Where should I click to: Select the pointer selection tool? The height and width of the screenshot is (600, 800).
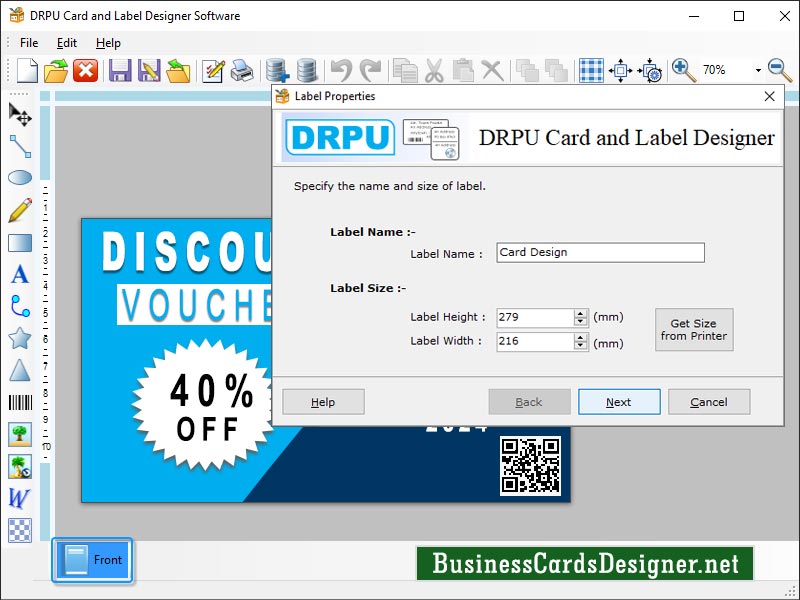(18, 114)
